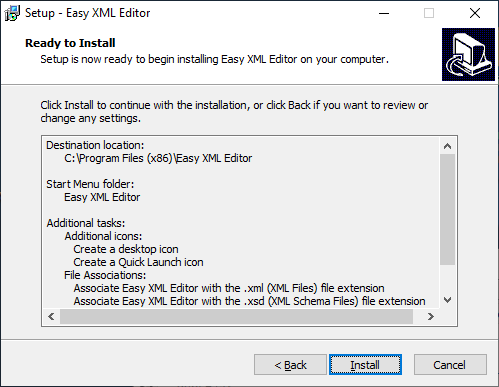Click the 'Create a desktop icon' line

pos(126,249)
